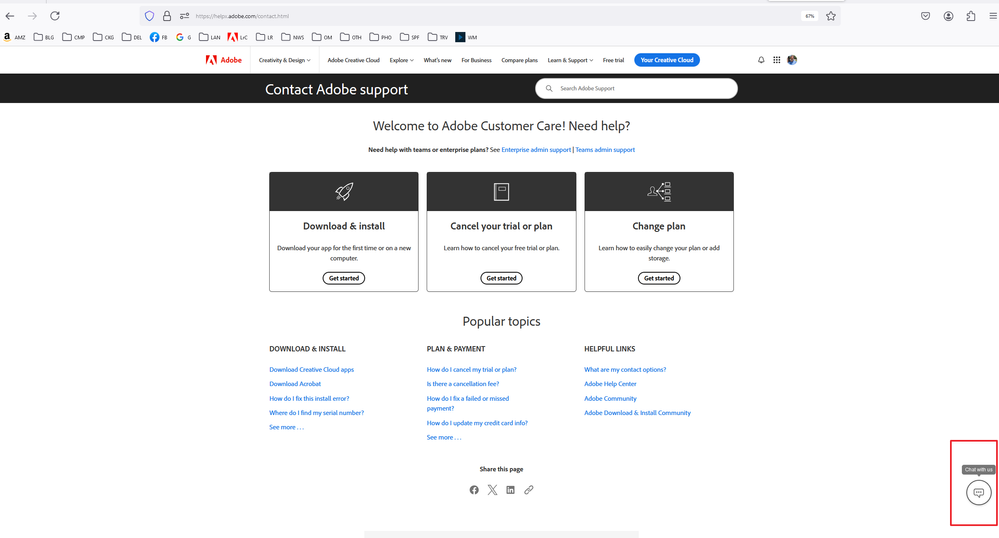Click the Adobe logo in the site header

(224, 60)
